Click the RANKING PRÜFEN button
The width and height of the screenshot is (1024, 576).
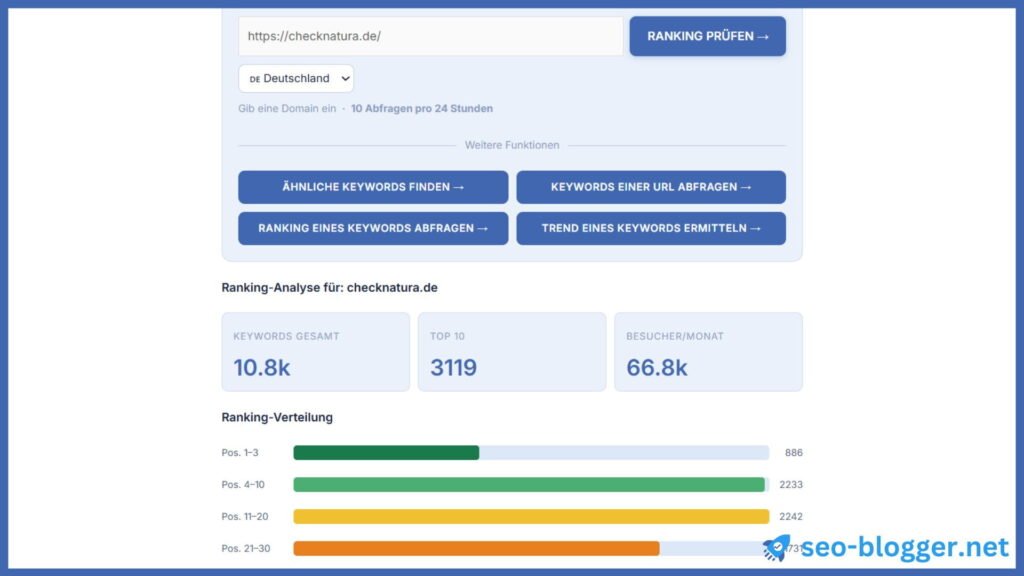(x=707, y=36)
